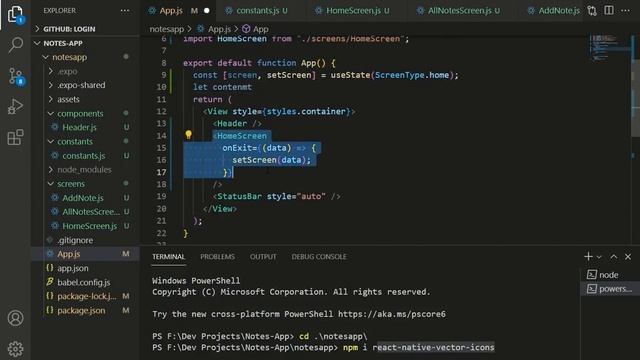Switch to the constants.js editor tab

257,11
